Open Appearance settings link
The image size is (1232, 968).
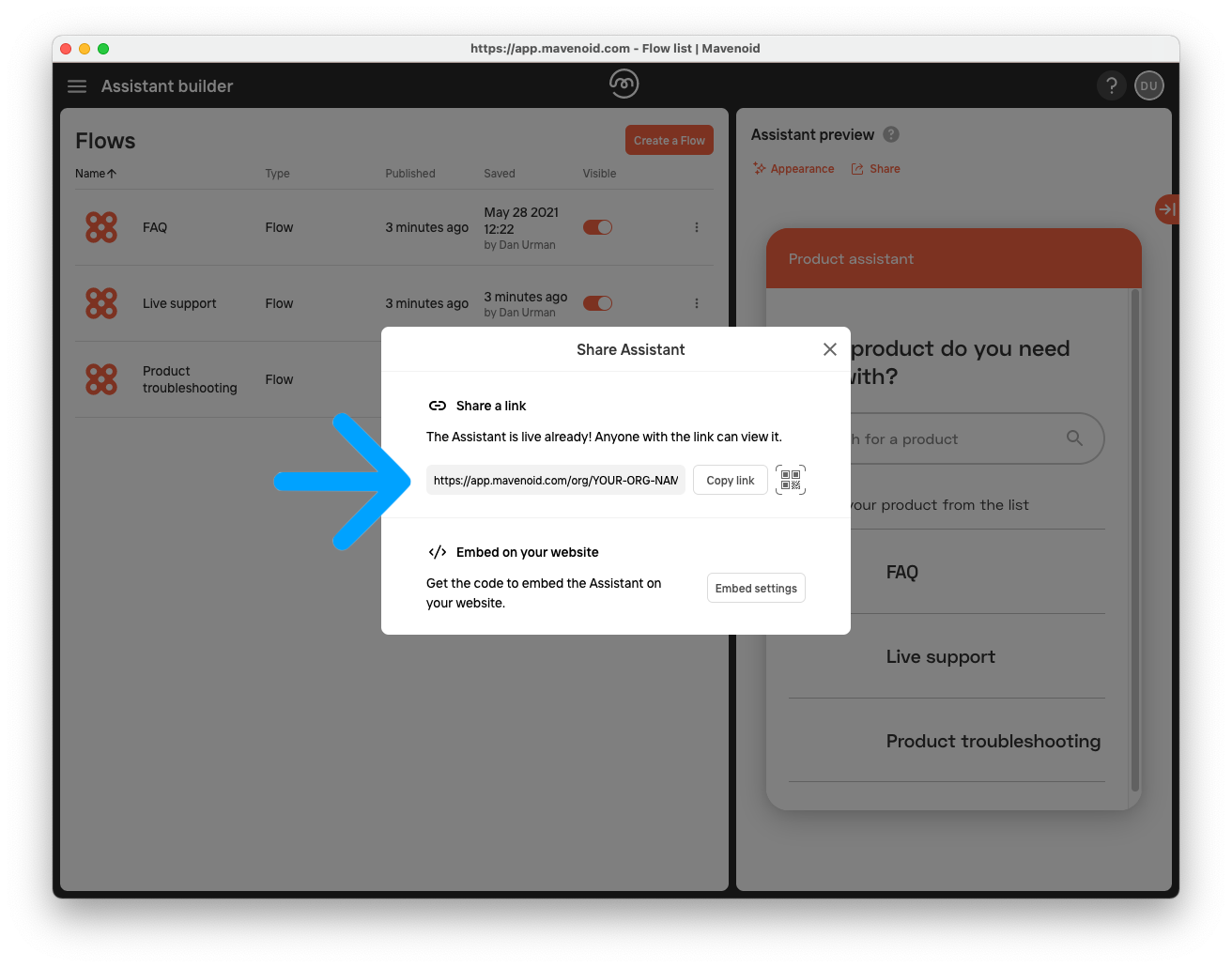pos(793,169)
